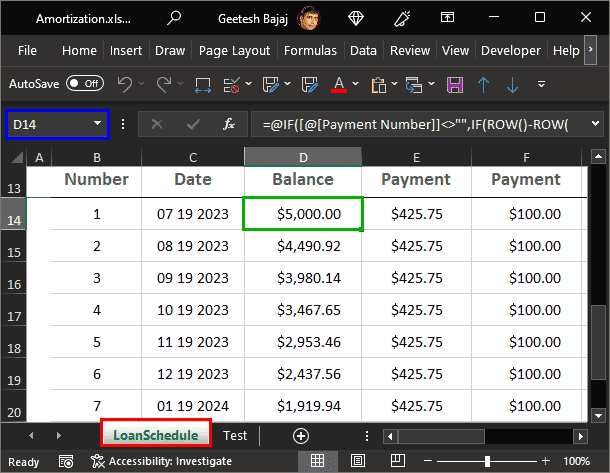Expand the clear filter icon dropdown
The image size is (610, 473).
pyautogui.click(x=248, y=84)
